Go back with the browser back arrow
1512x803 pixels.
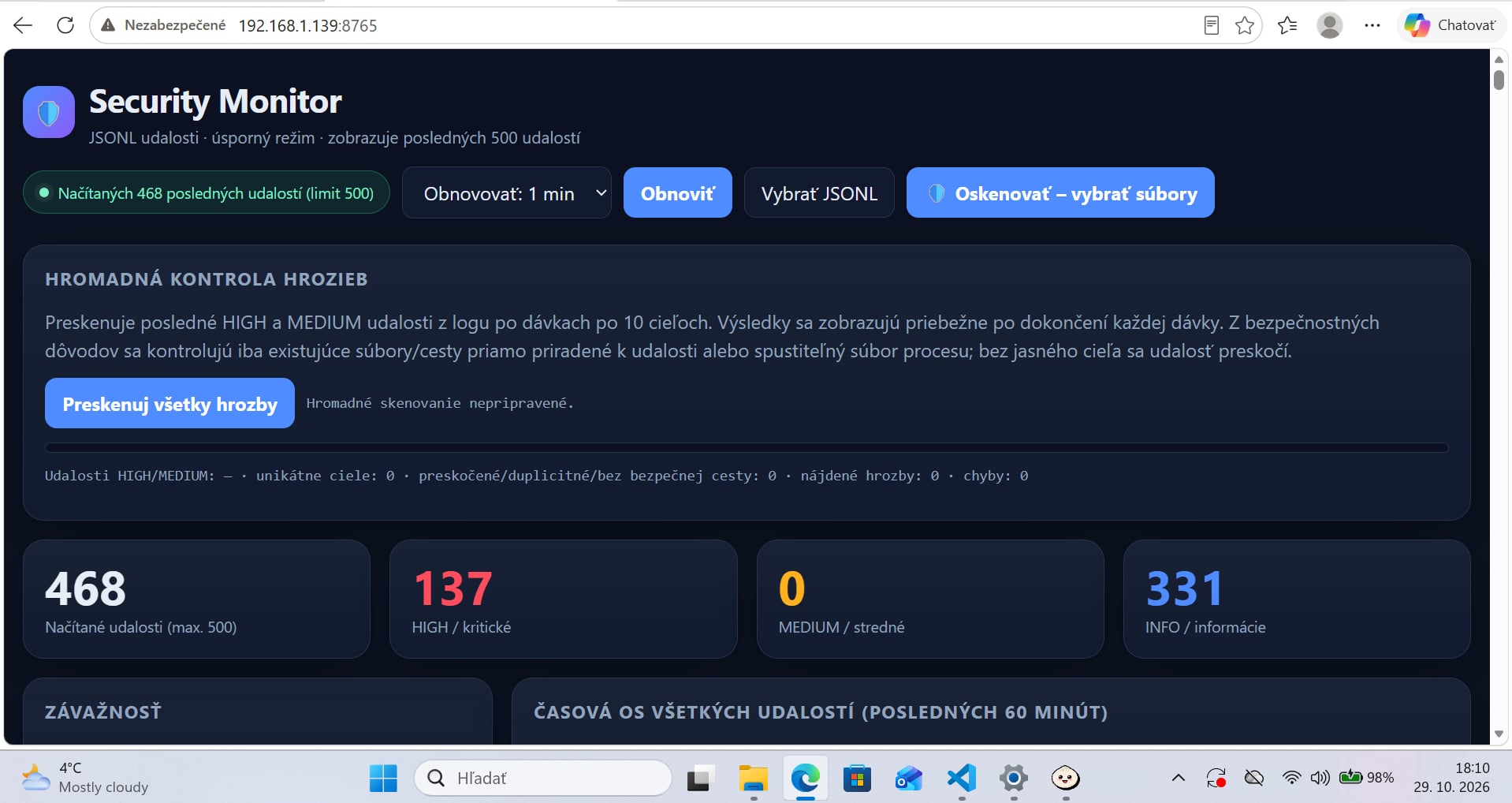tap(23, 25)
